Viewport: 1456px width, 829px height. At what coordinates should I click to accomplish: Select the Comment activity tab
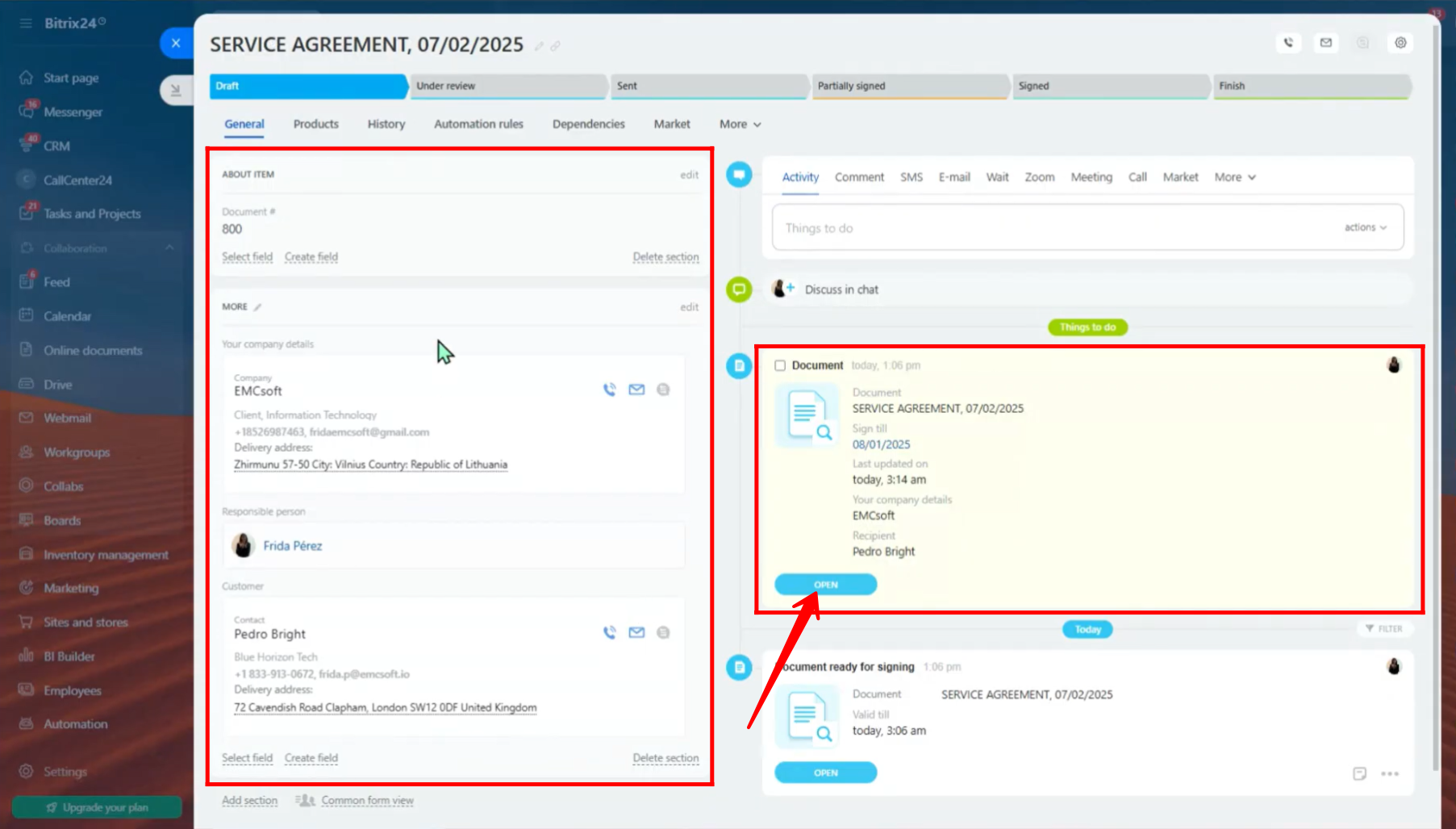point(859,177)
